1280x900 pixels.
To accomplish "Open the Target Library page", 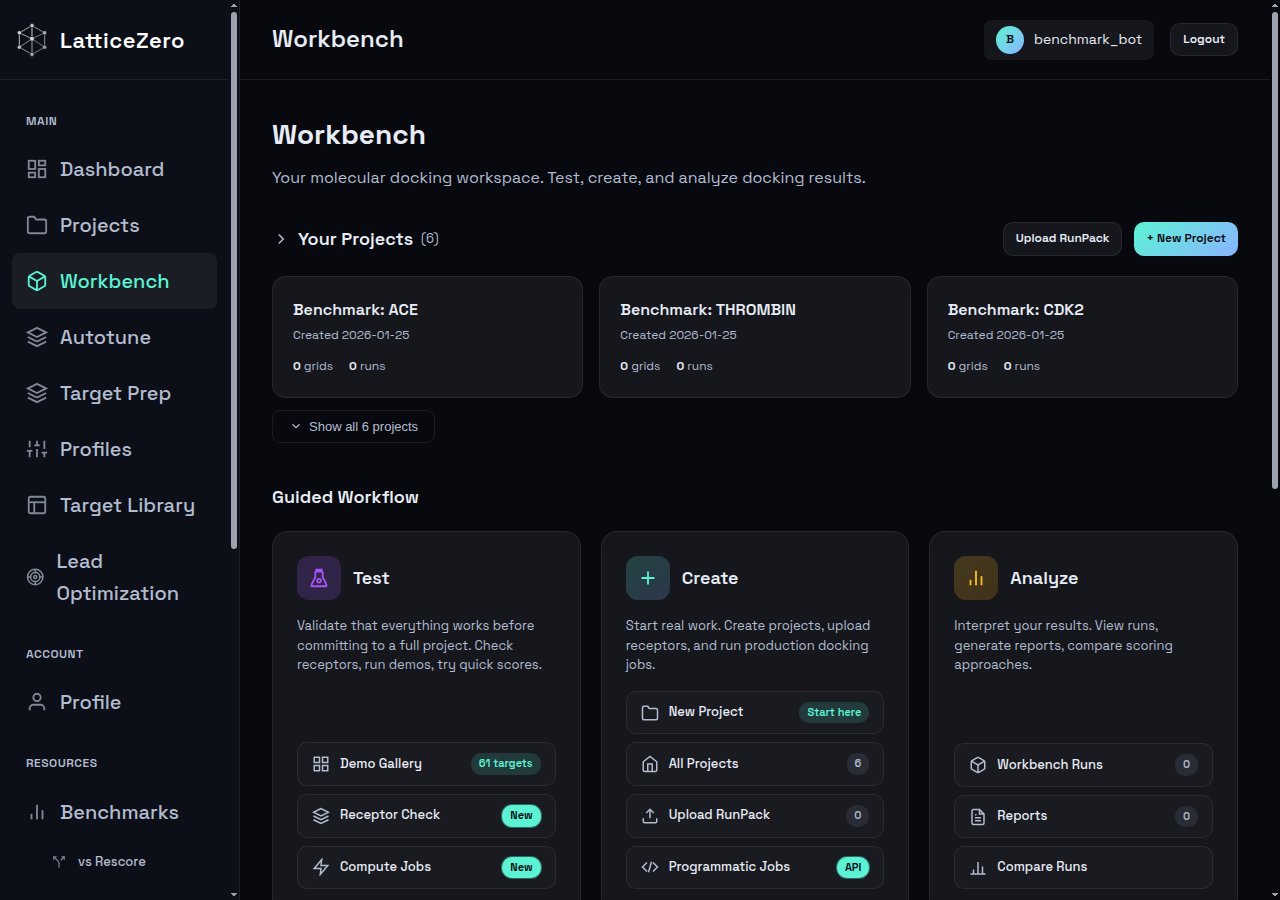I will coord(114,505).
